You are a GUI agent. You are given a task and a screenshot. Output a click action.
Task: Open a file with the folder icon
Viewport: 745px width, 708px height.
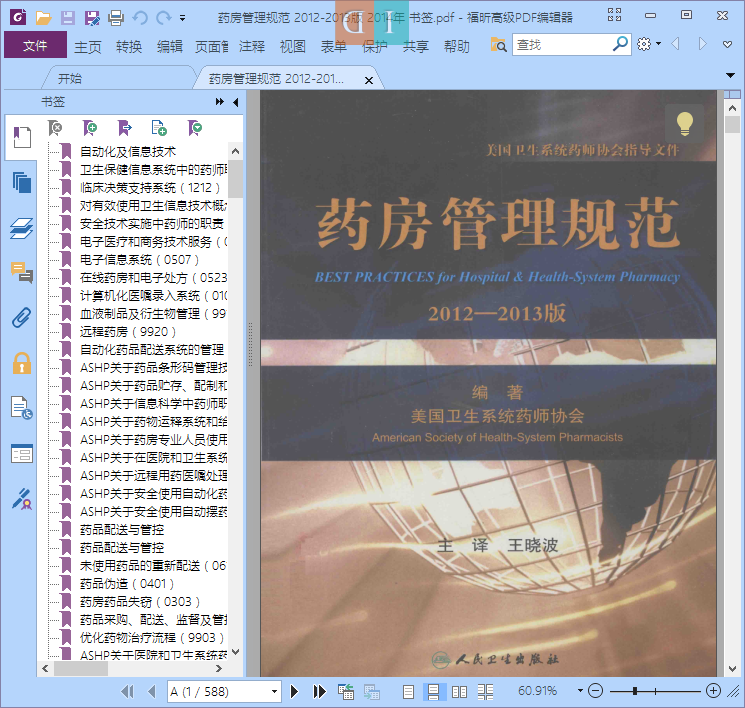[x=43, y=18]
